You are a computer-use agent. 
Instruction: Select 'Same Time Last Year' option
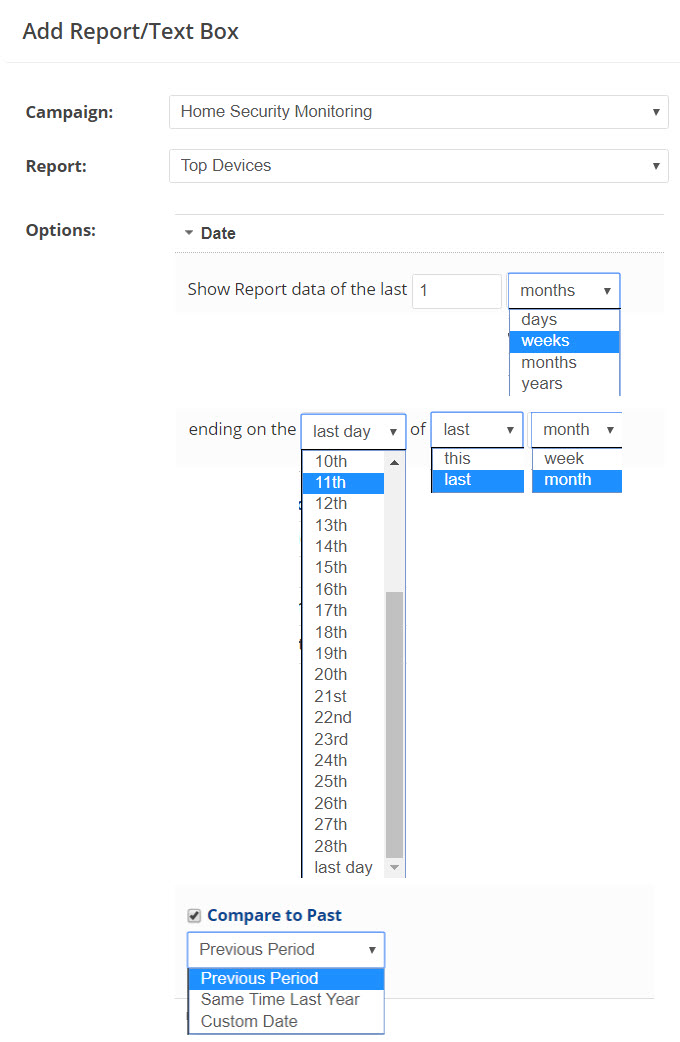[280, 1000]
